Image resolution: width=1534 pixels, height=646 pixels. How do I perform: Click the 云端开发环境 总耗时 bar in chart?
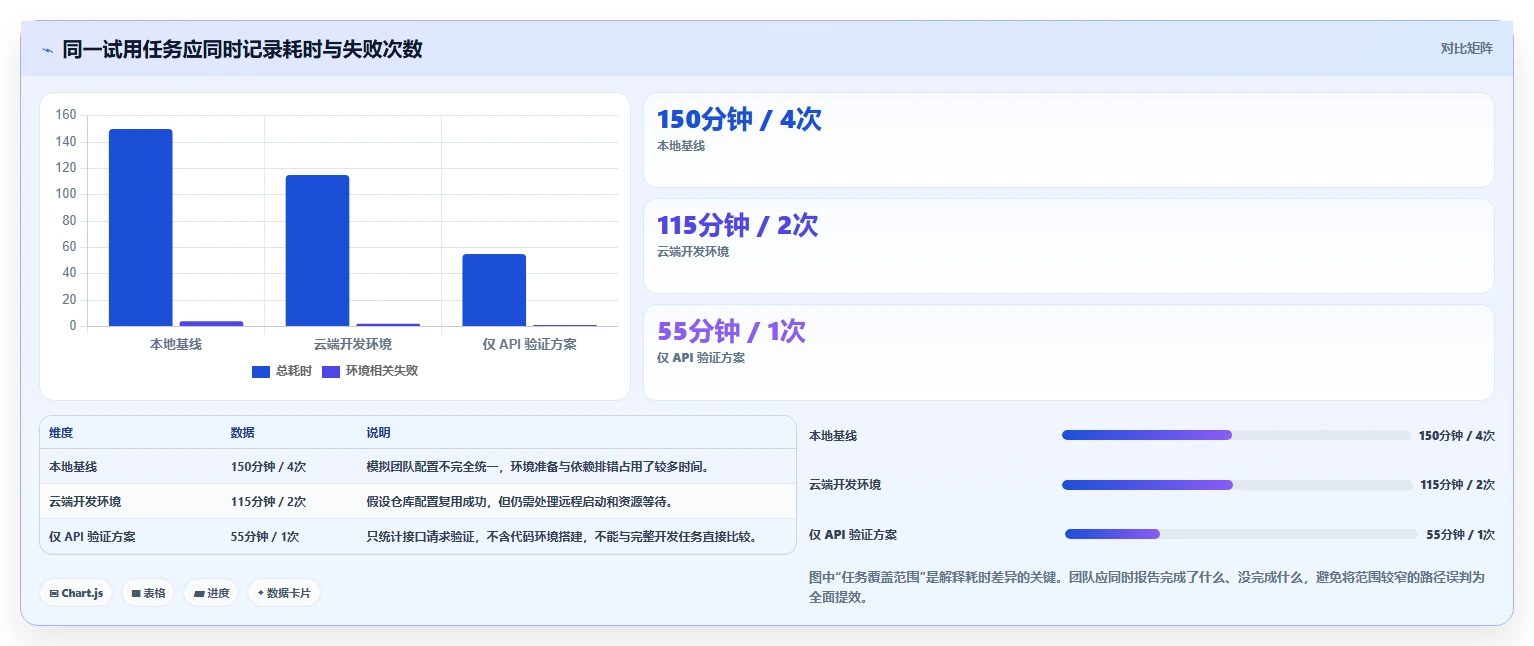[317, 250]
